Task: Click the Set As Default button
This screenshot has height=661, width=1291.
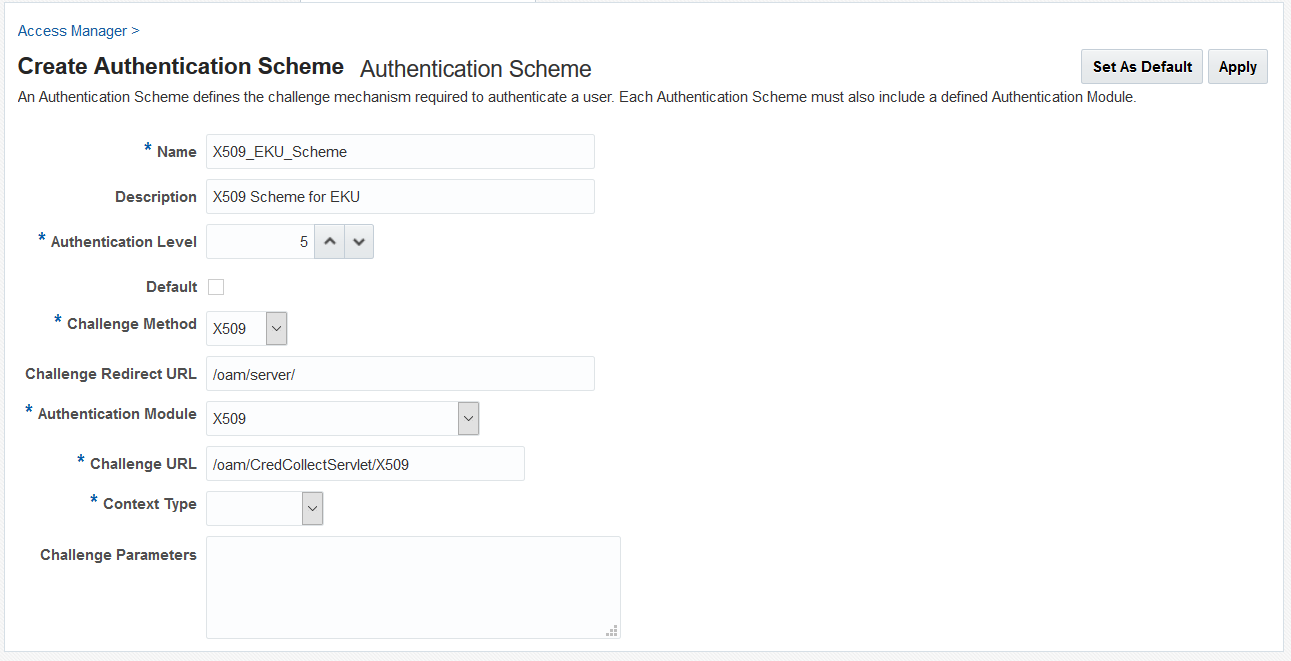Action: [1142, 67]
